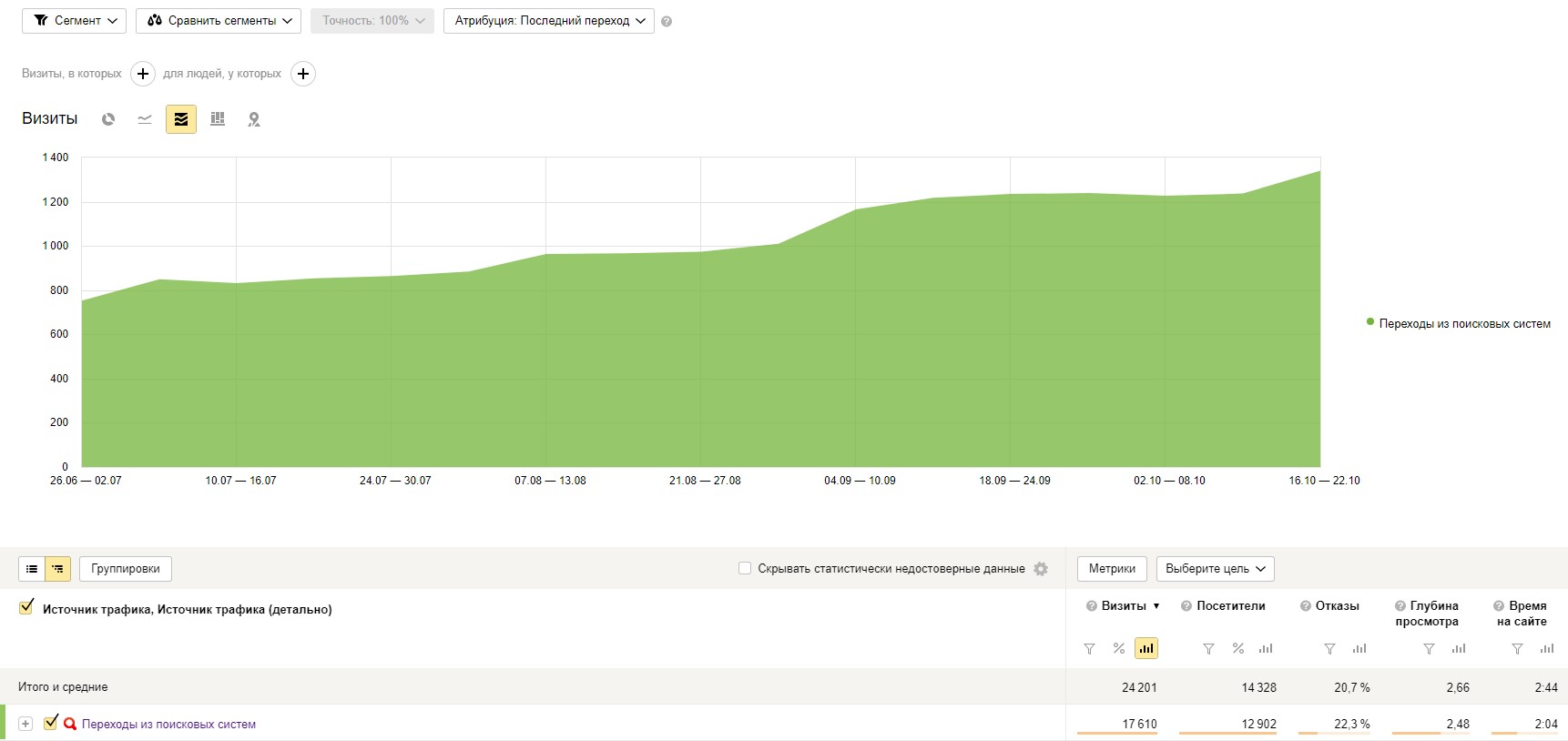Click the filter icon under Визиты column
Viewport: 1568px width, 741px height.
[x=1089, y=649]
